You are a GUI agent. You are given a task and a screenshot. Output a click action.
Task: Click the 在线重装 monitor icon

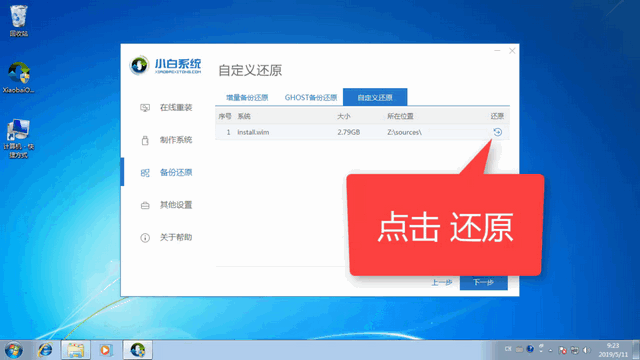point(145,108)
